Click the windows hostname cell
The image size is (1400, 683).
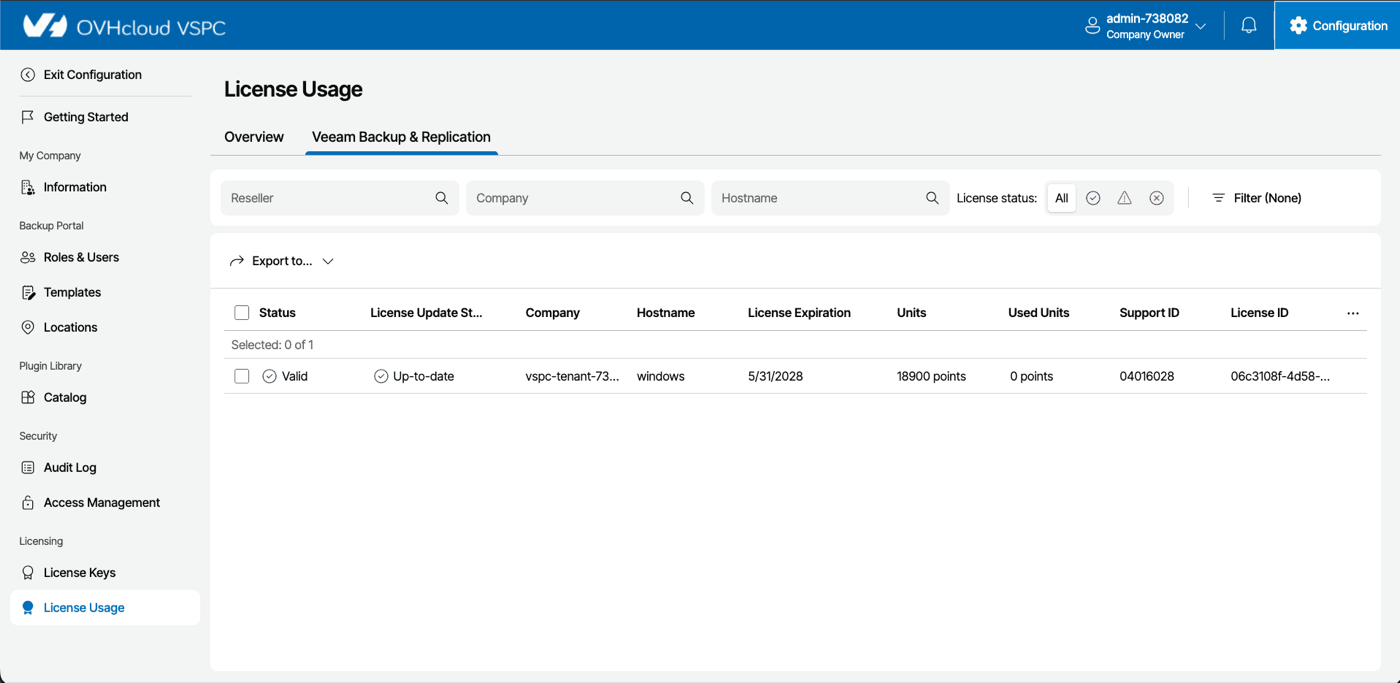pos(660,376)
